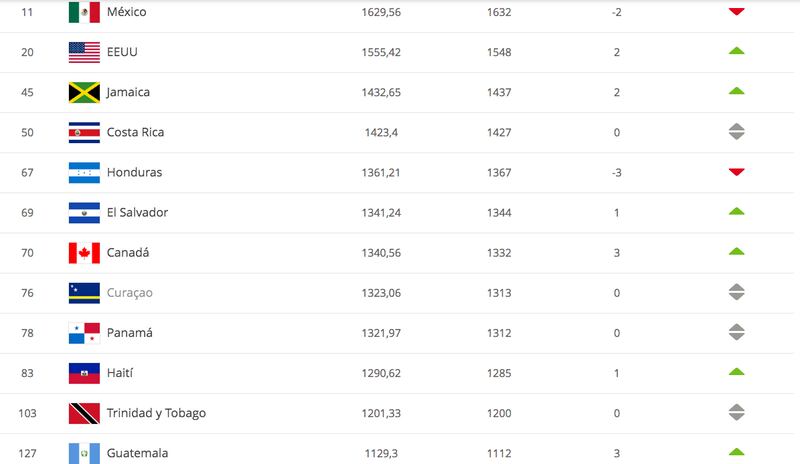The height and width of the screenshot is (464, 800).
Task: Click Trinidad y Tobago points value 1201,33
Action: click(x=381, y=413)
